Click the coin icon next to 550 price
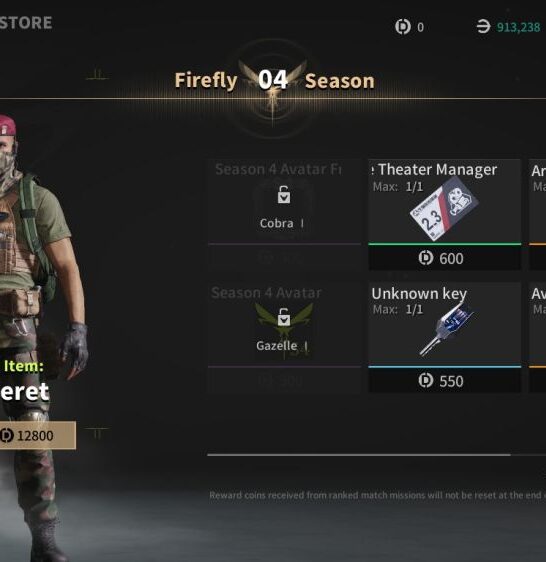 pyautogui.click(x=426, y=381)
